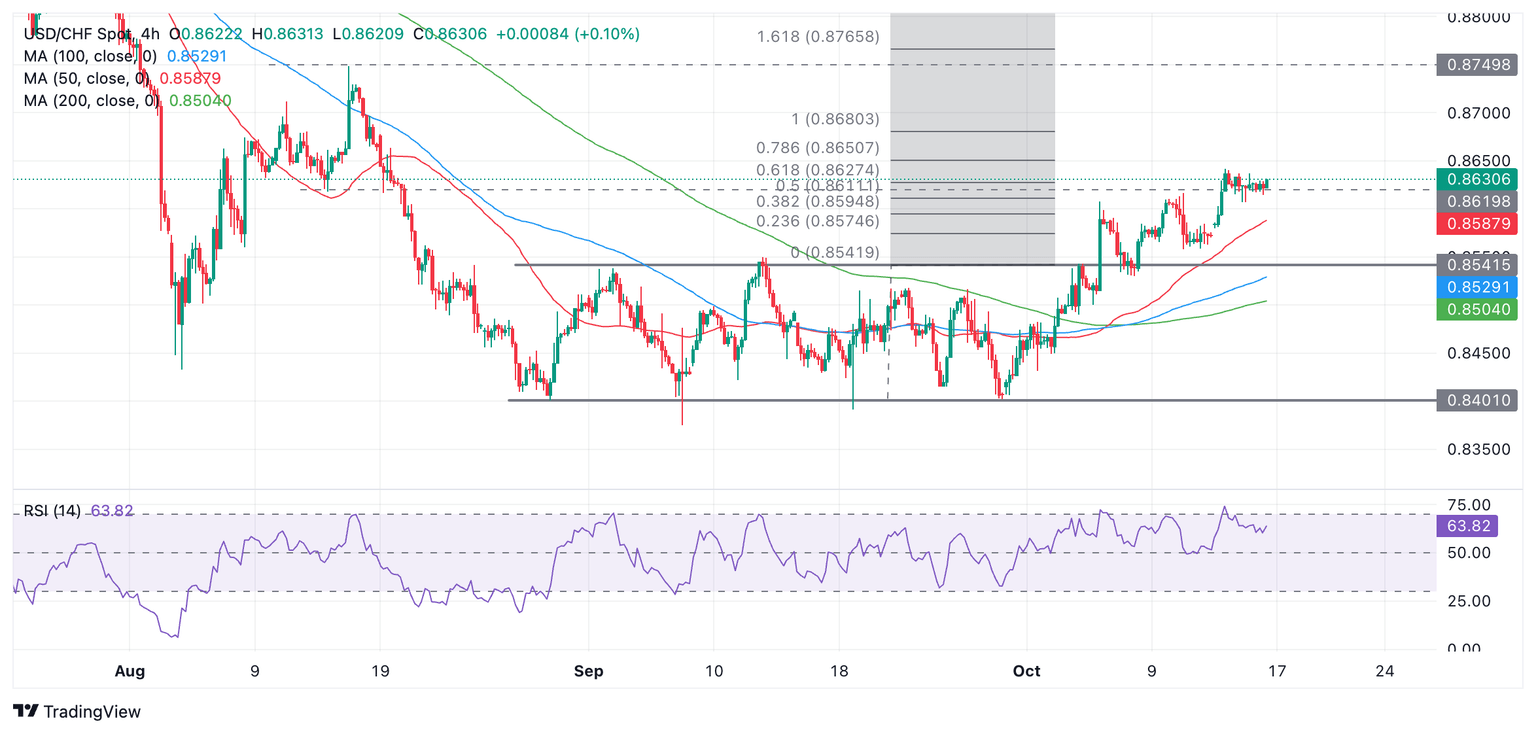
Task: Select the 0 (0.85419) Fibonacci base label
Action: tap(835, 253)
